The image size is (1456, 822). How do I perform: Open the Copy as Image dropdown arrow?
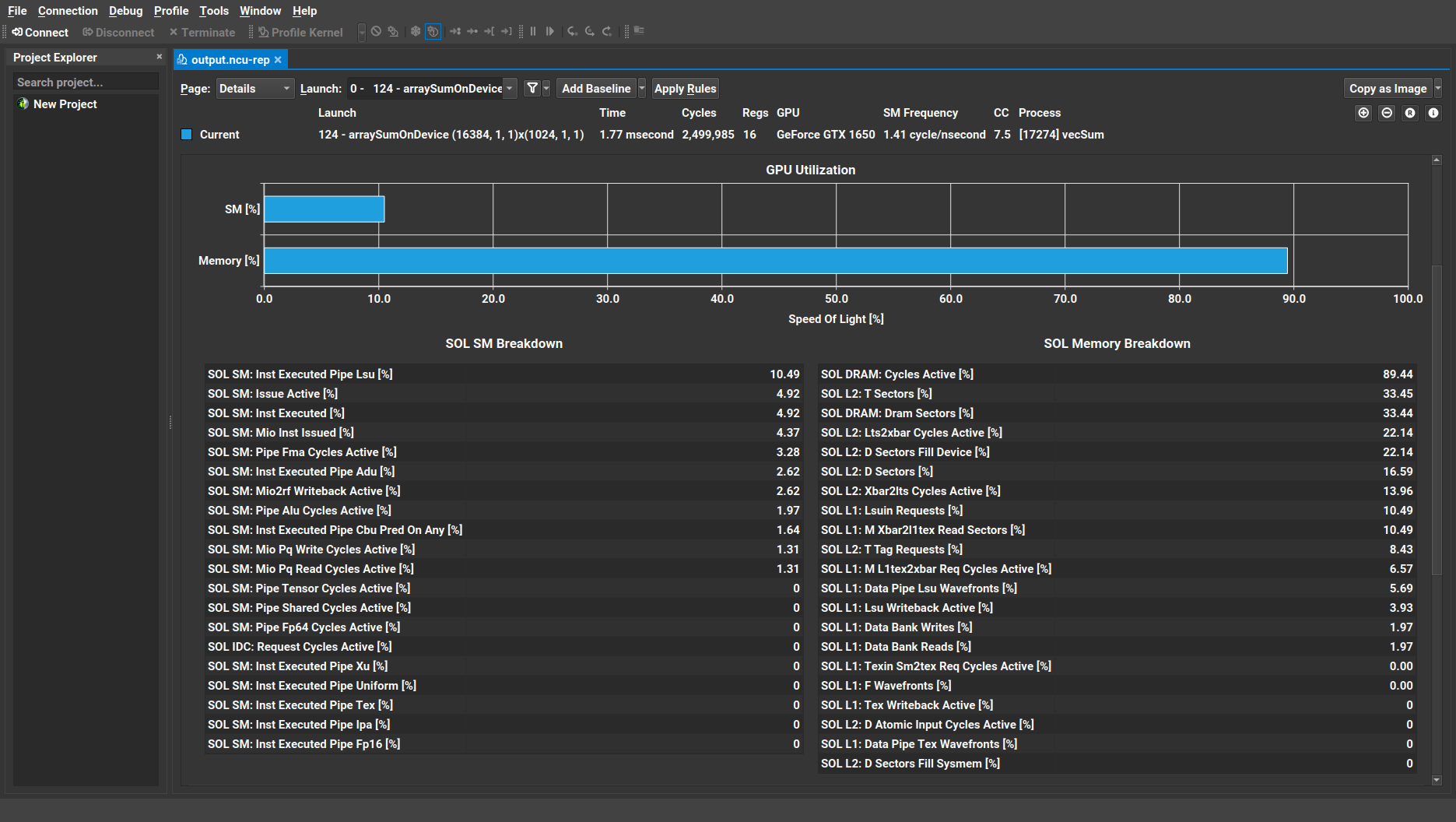point(1438,89)
